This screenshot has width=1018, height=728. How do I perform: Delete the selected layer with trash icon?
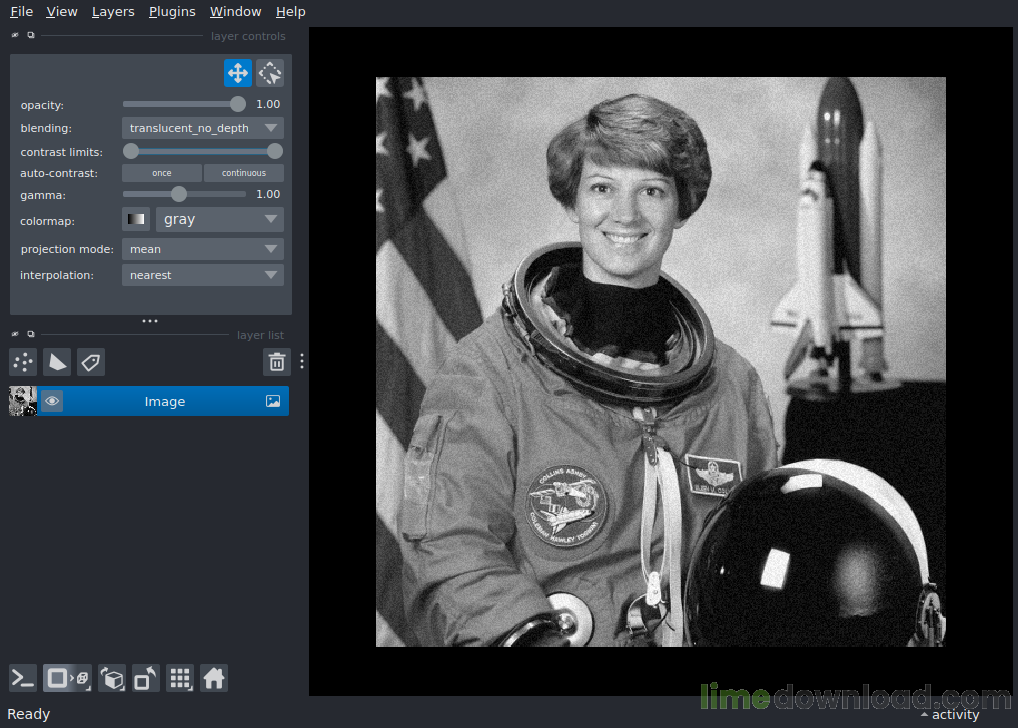click(277, 361)
